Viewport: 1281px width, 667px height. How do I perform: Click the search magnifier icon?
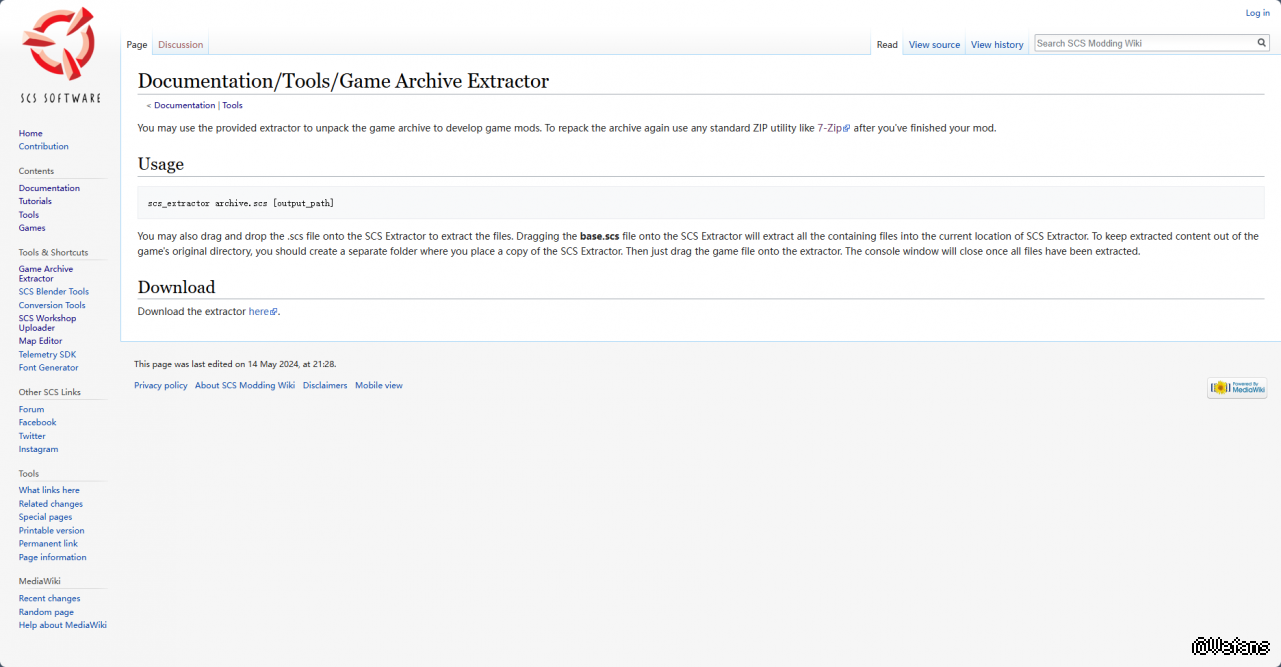pyautogui.click(x=1261, y=43)
